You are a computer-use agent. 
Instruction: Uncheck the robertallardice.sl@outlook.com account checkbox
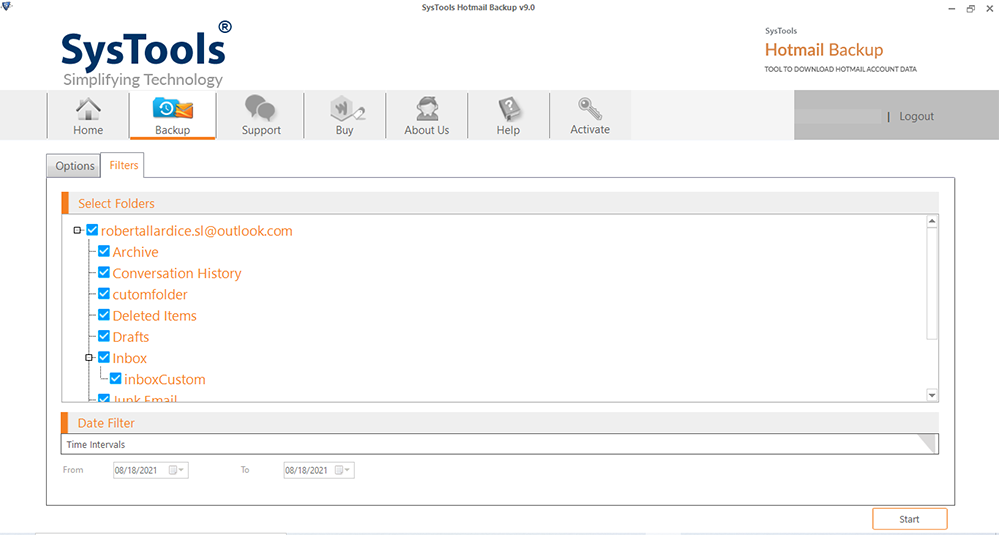point(92,231)
